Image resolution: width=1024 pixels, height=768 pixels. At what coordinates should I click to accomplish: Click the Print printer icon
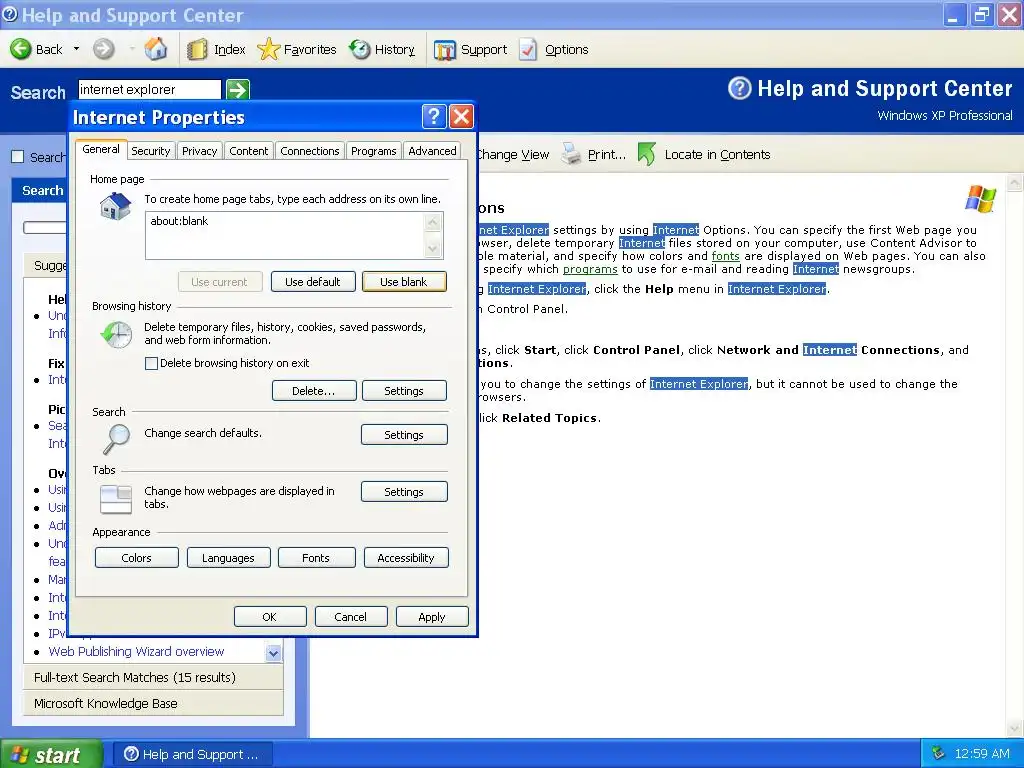[x=571, y=154]
